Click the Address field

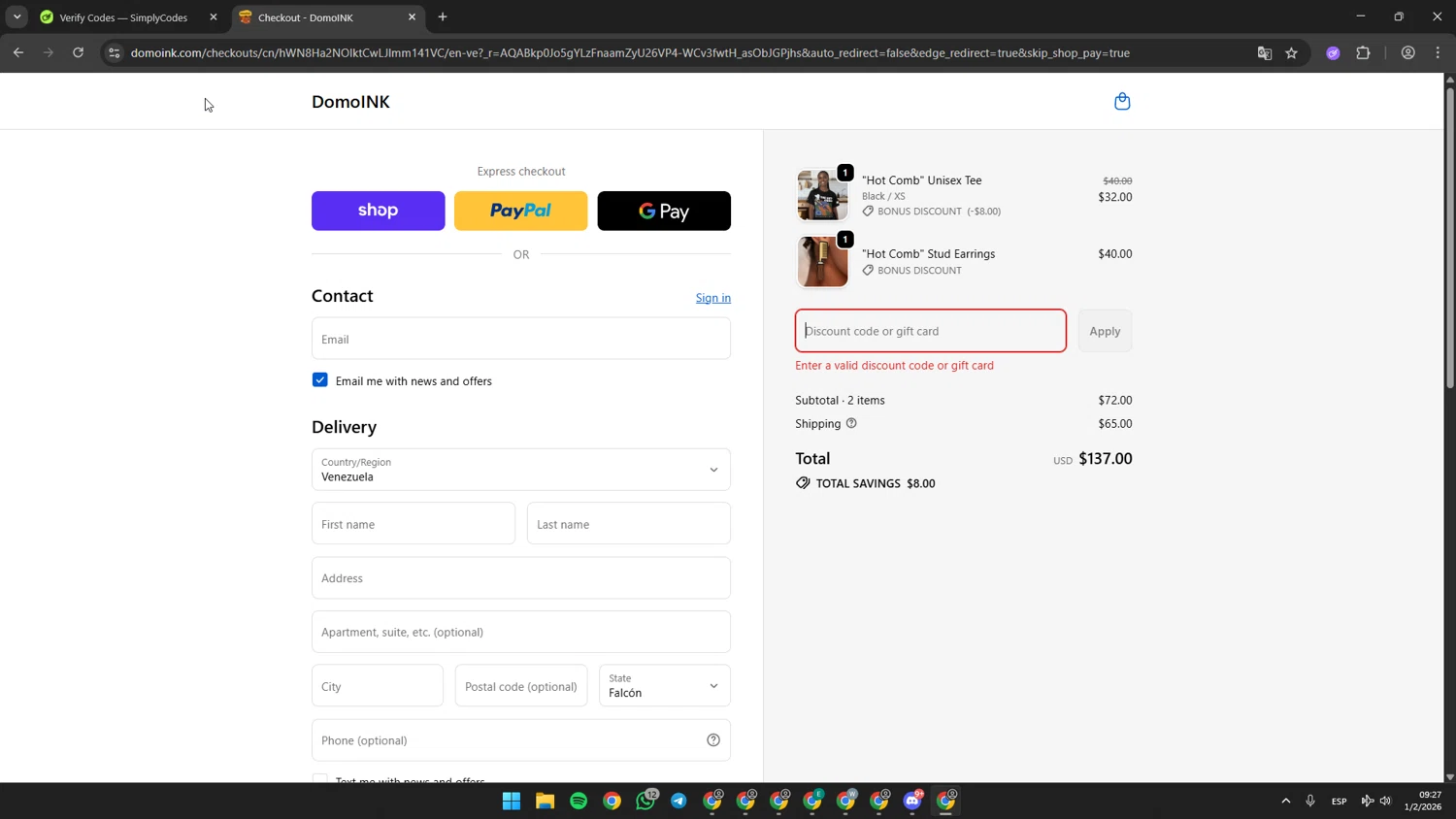[521, 578]
